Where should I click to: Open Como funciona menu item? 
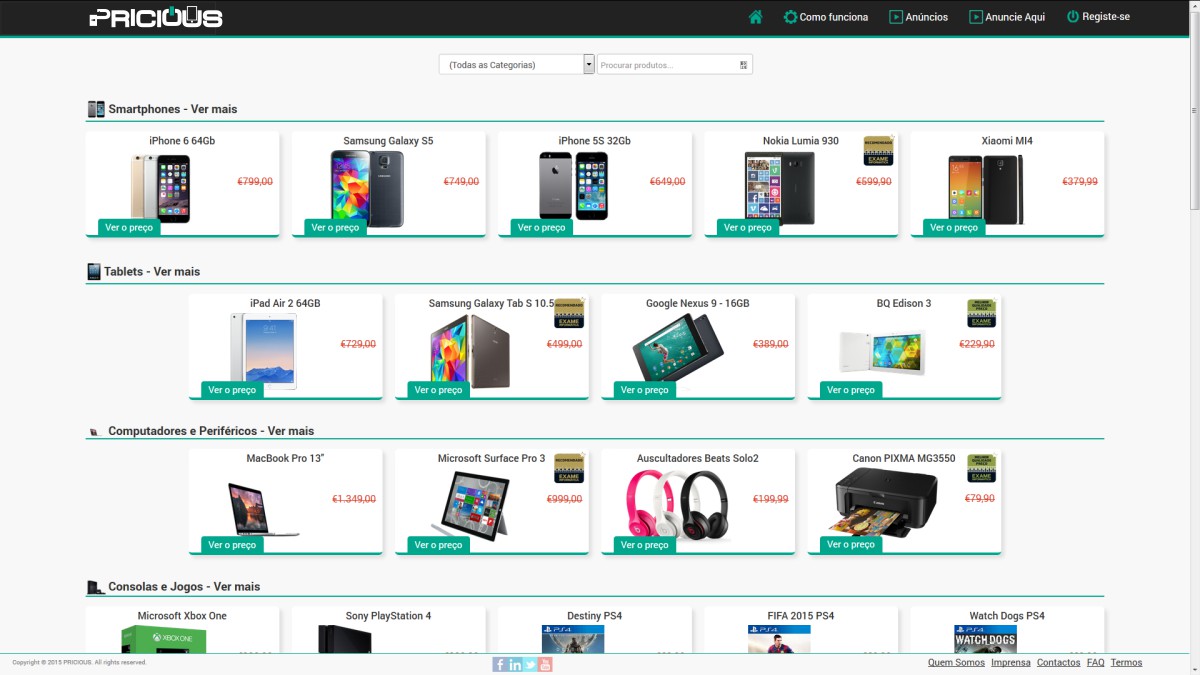(x=834, y=17)
